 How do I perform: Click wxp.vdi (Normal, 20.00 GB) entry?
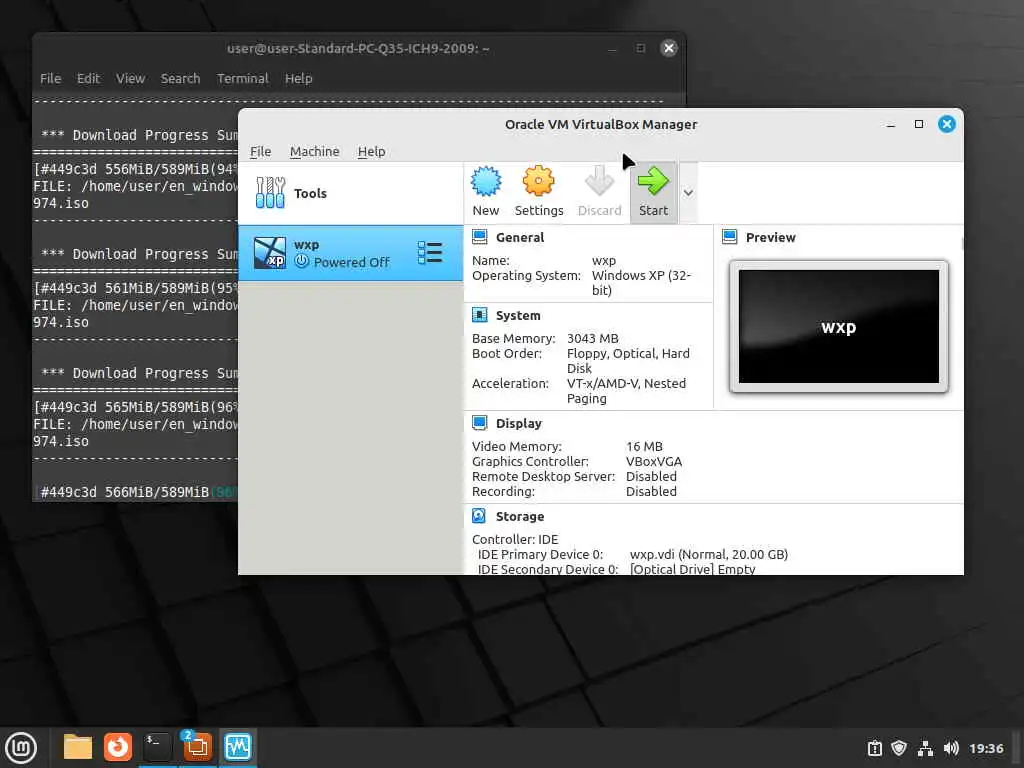tap(709, 555)
